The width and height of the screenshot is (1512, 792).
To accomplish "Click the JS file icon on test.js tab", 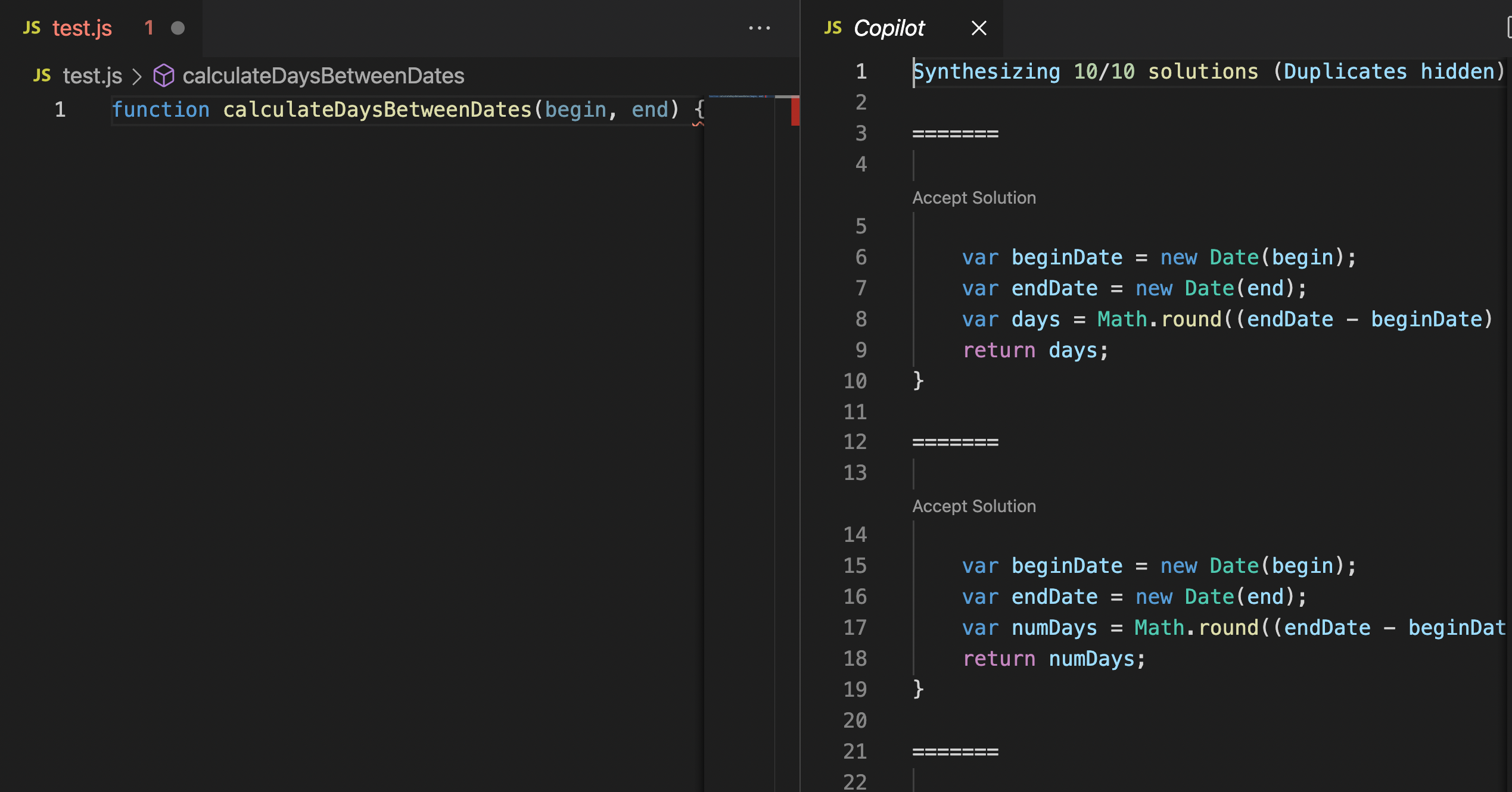I will pos(32,28).
